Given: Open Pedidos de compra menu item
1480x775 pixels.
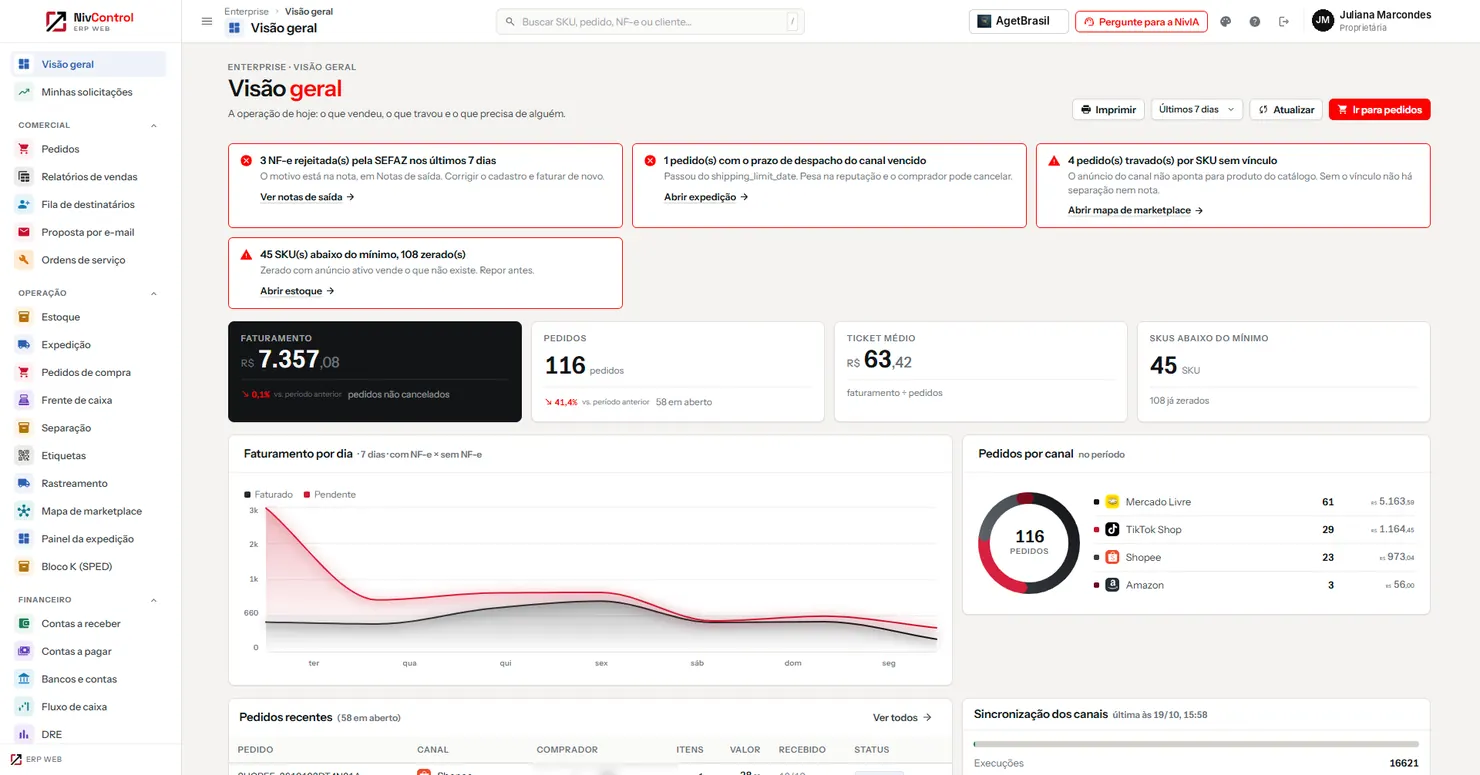Looking at the screenshot, I should click(88, 373).
